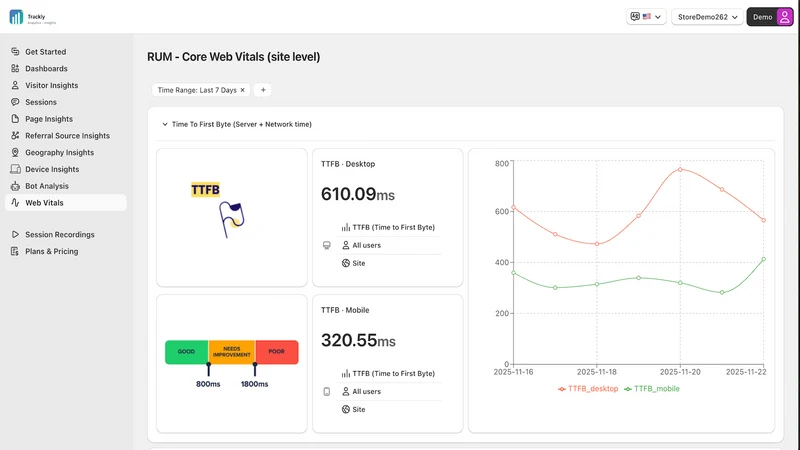
Task: Click the desktop monitor icon in TTFB Desktop card
Action: tap(327, 245)
